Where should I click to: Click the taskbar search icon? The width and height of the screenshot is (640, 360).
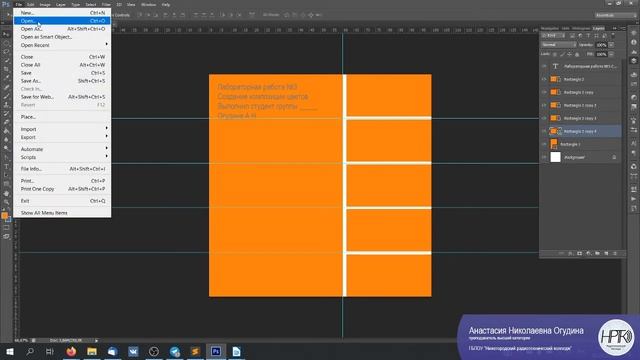[x=30, y=351]
